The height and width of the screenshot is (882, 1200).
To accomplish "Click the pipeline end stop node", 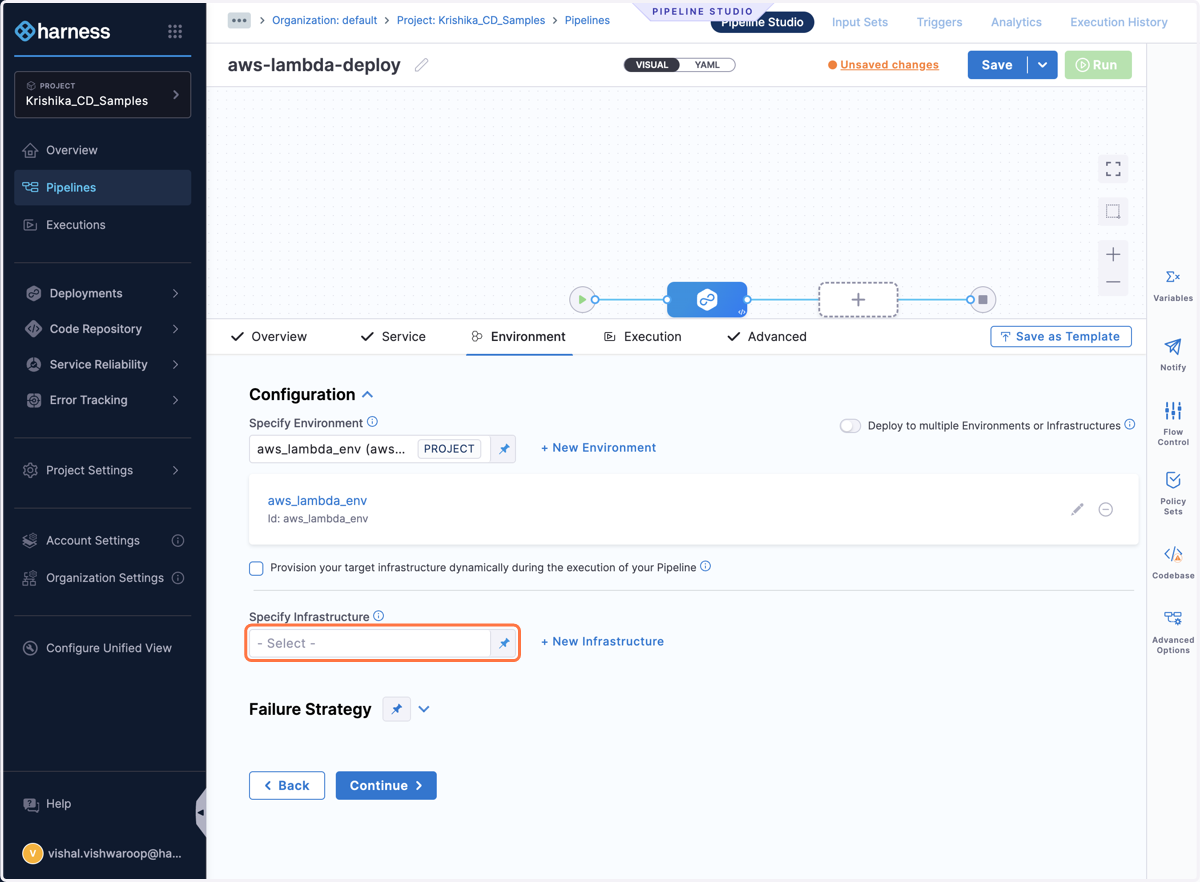I will 982,299.
